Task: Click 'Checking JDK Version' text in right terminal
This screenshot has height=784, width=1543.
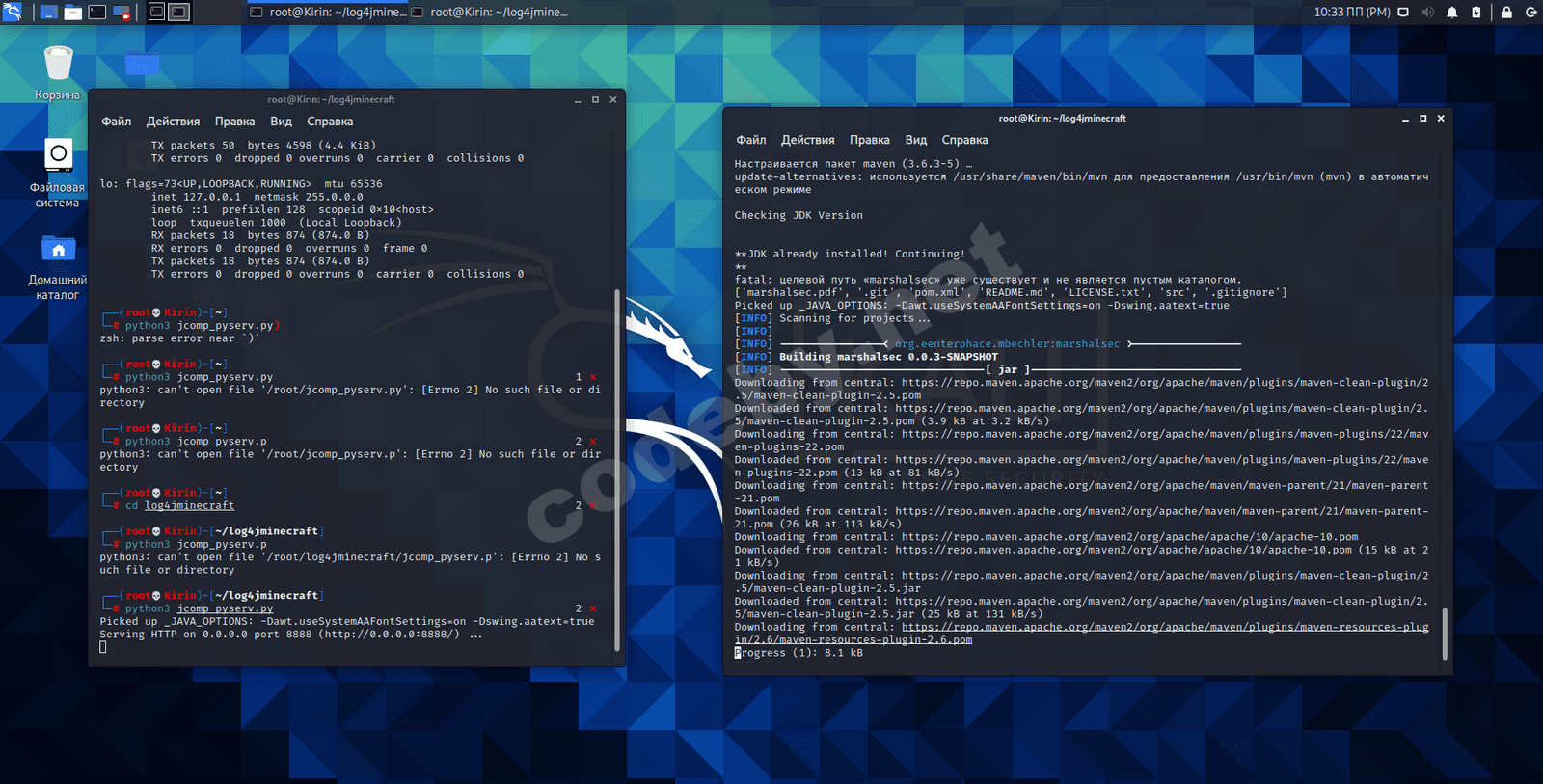Action: coord(799,215)
